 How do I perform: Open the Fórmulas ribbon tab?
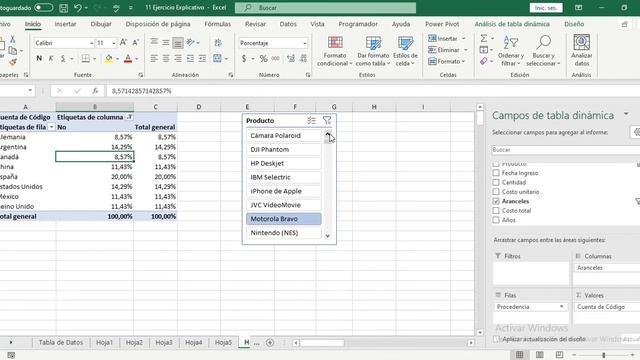(x=218, y=24)
